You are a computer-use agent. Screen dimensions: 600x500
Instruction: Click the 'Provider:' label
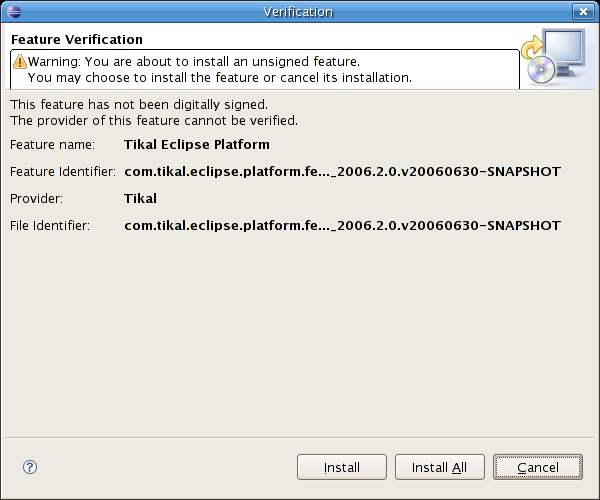click(x=36, y=199)
